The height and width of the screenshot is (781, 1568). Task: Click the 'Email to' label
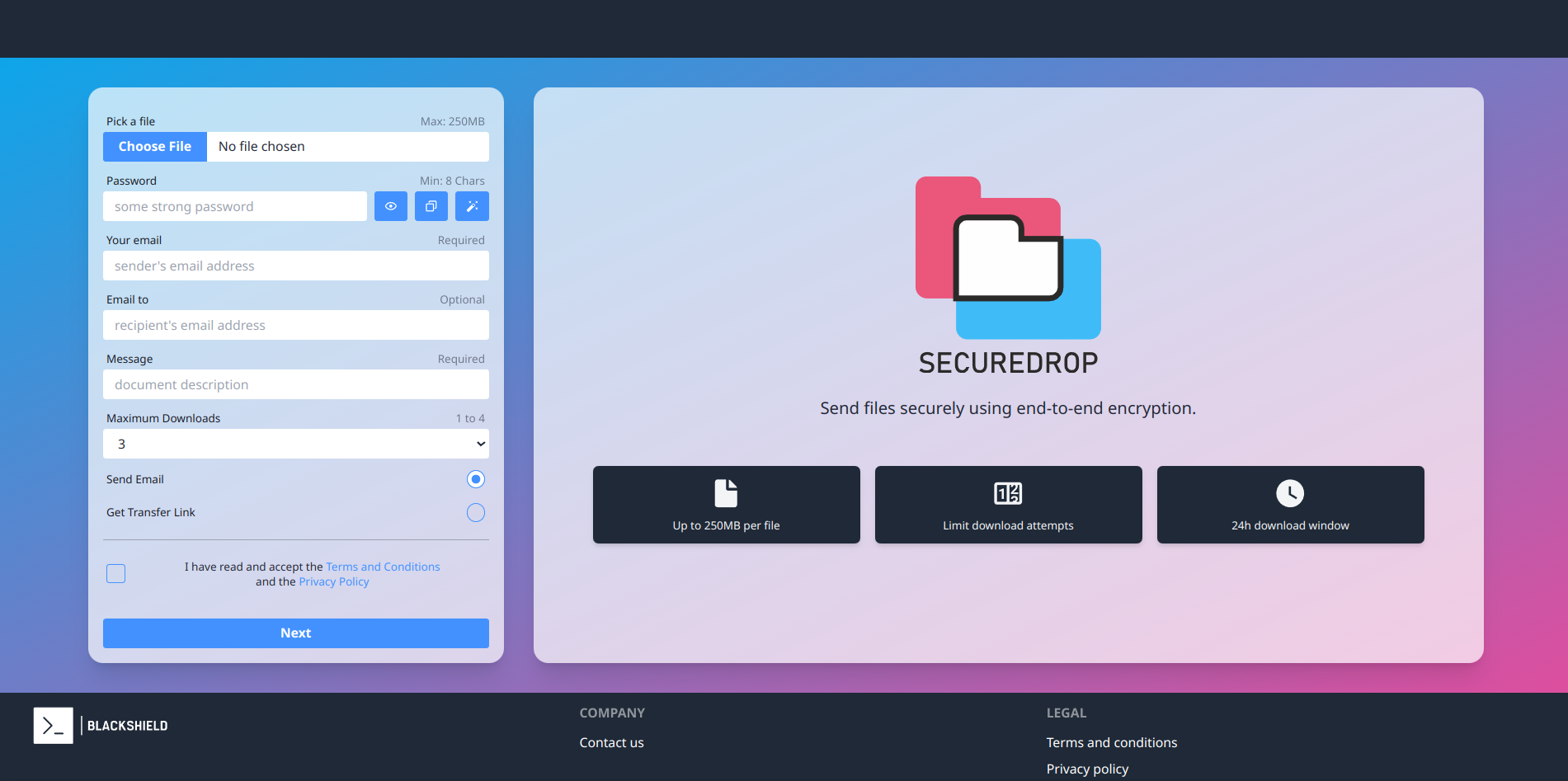tap(128, 299)
